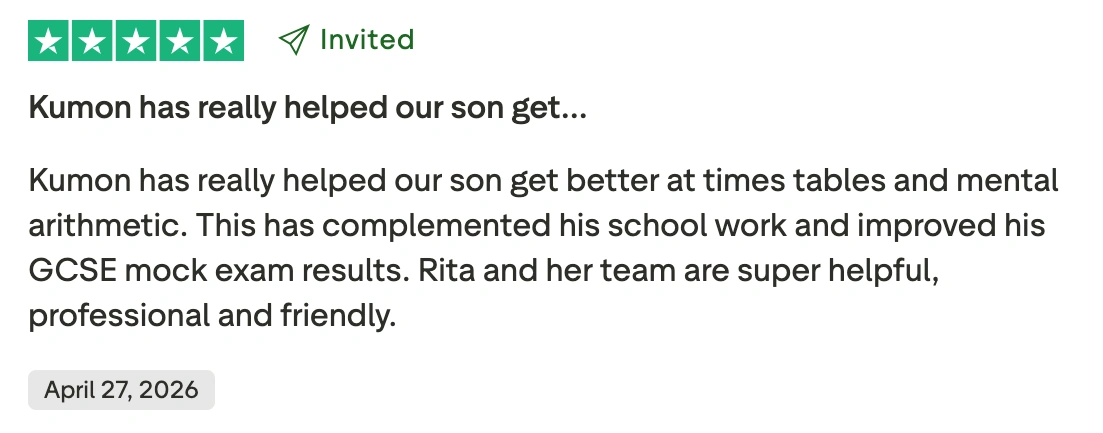Screen dimensions: 1103x433
Task: Click 'GCSE' in the review paragraph
Action: [x=72, y=271]
